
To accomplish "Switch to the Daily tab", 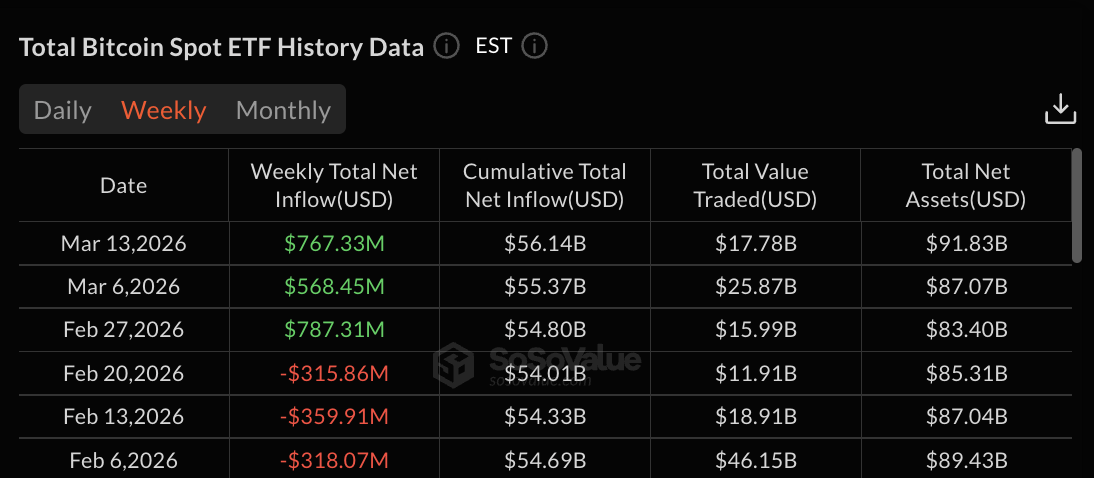I will (x=63, y=110).
